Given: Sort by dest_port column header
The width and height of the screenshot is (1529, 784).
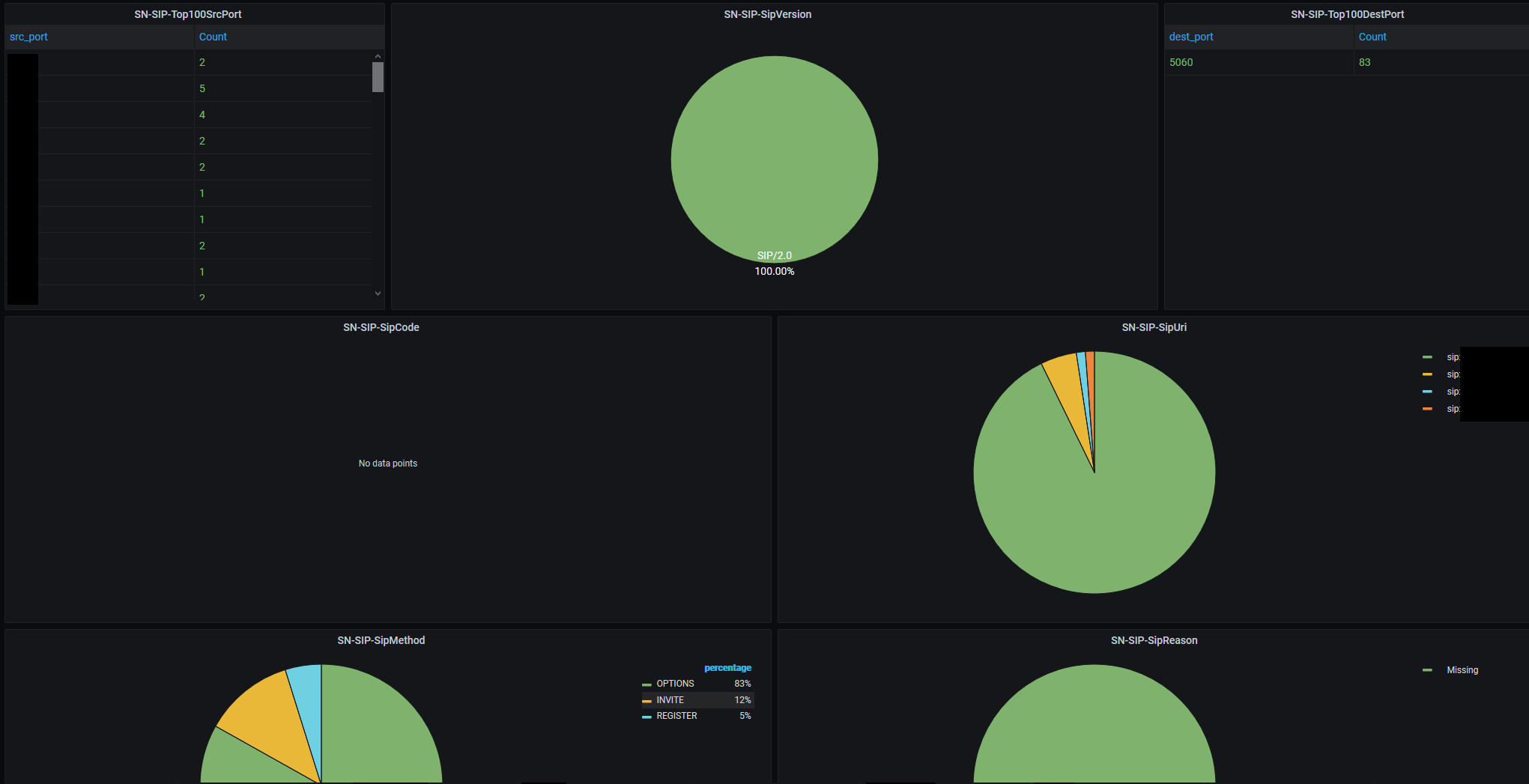Looking at the screenshot, I should 1191,37.
